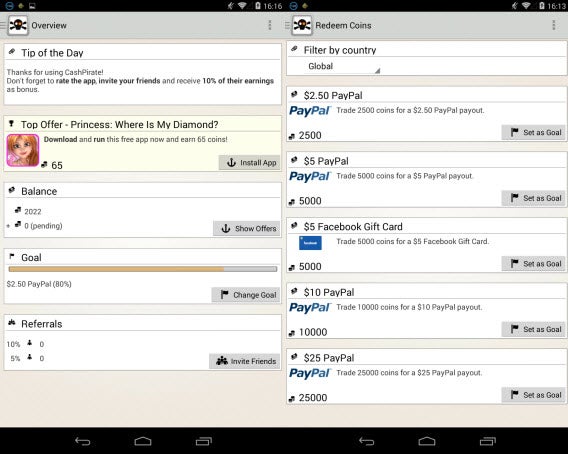Open recent apps on left screen
Image resolution: width=568 pixels, height=454 pixels.
204,441
